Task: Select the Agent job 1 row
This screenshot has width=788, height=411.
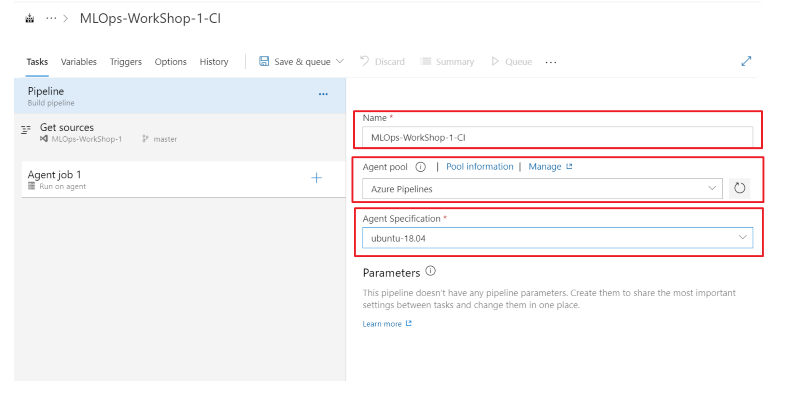Action: (x=183, y=179)
